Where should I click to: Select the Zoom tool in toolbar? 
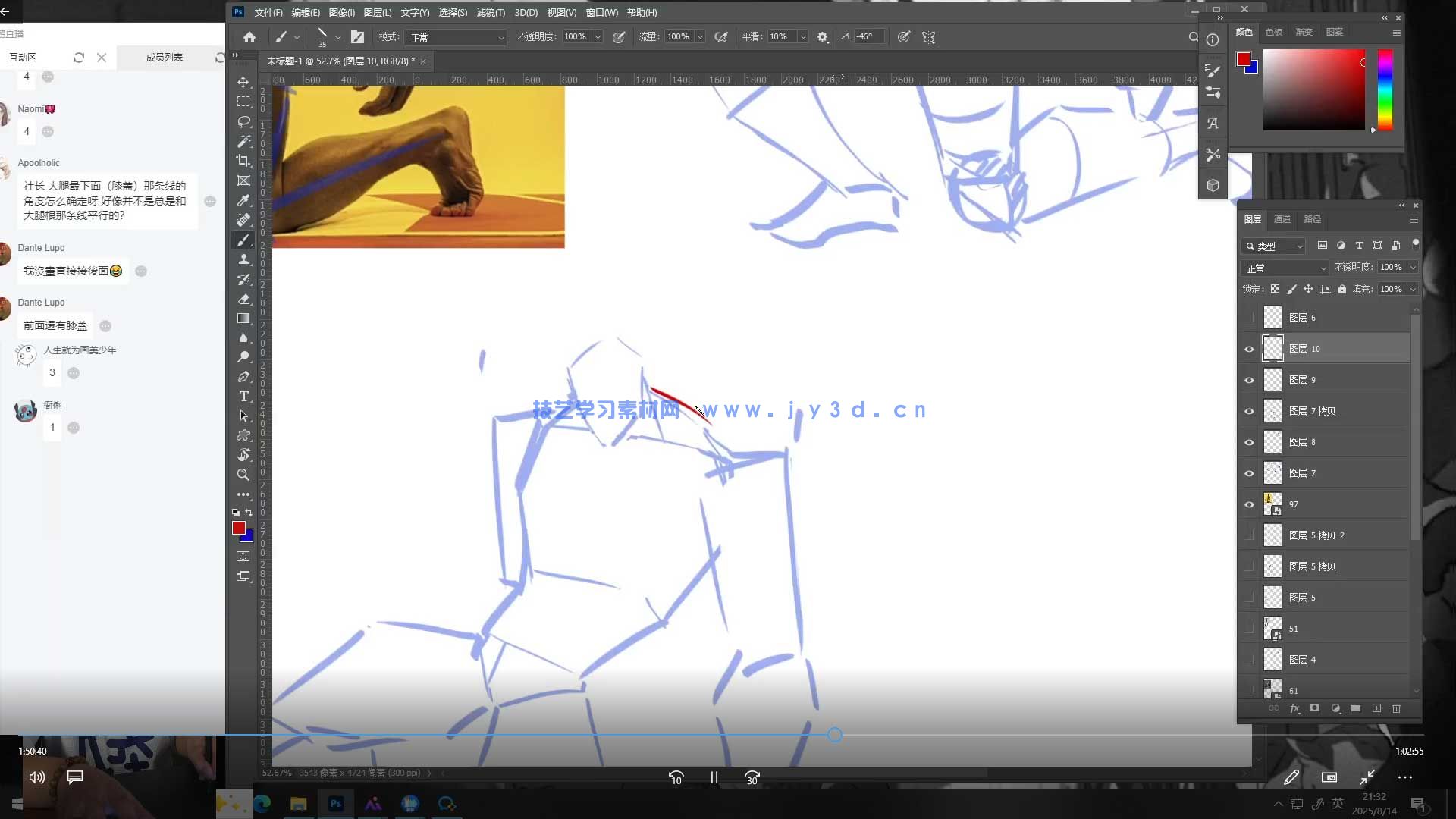(x=243, y=475)
